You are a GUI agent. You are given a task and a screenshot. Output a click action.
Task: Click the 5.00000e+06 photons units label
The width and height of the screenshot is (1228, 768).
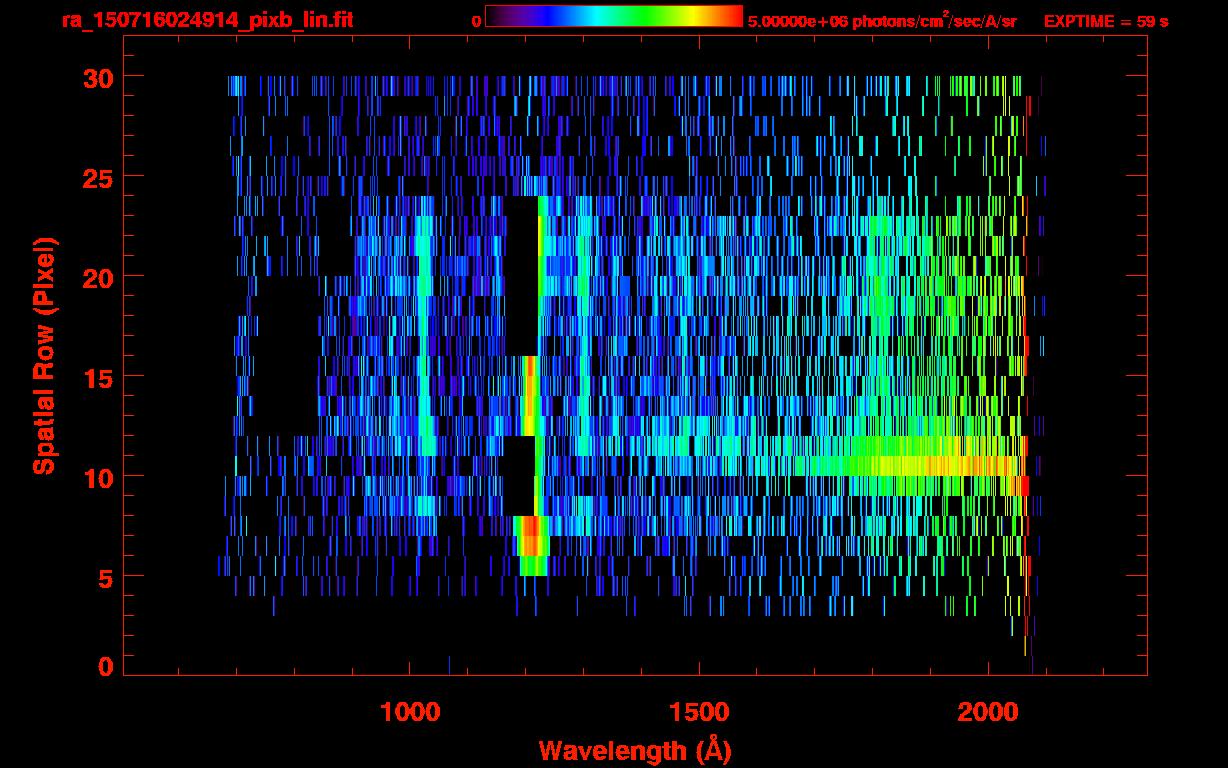point(882,20)
